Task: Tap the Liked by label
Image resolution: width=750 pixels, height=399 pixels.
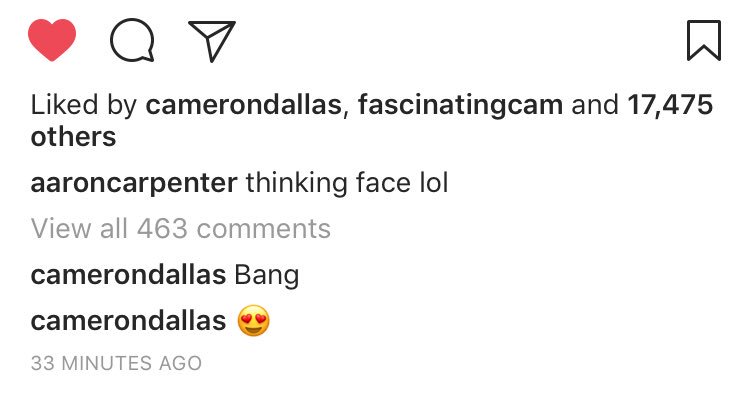Action: coord(84,105)
